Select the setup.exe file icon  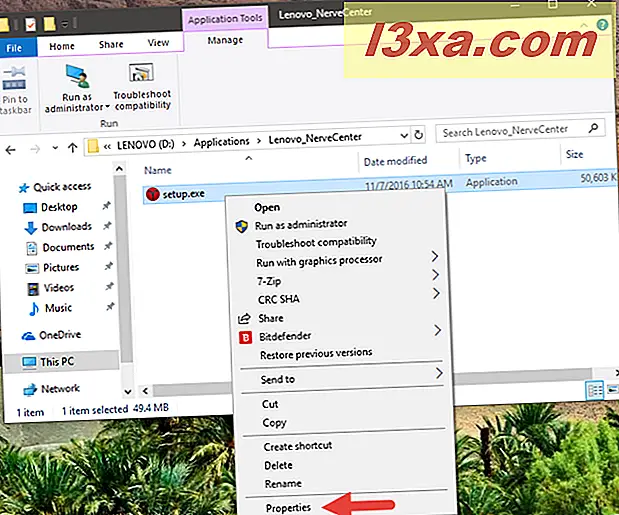[x=153, y=194]
